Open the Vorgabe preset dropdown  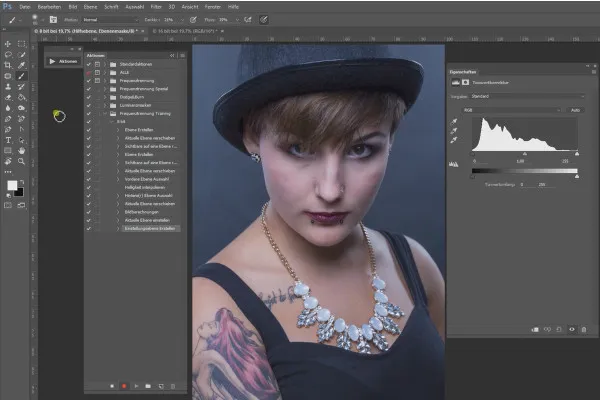[x=528, y=98]
